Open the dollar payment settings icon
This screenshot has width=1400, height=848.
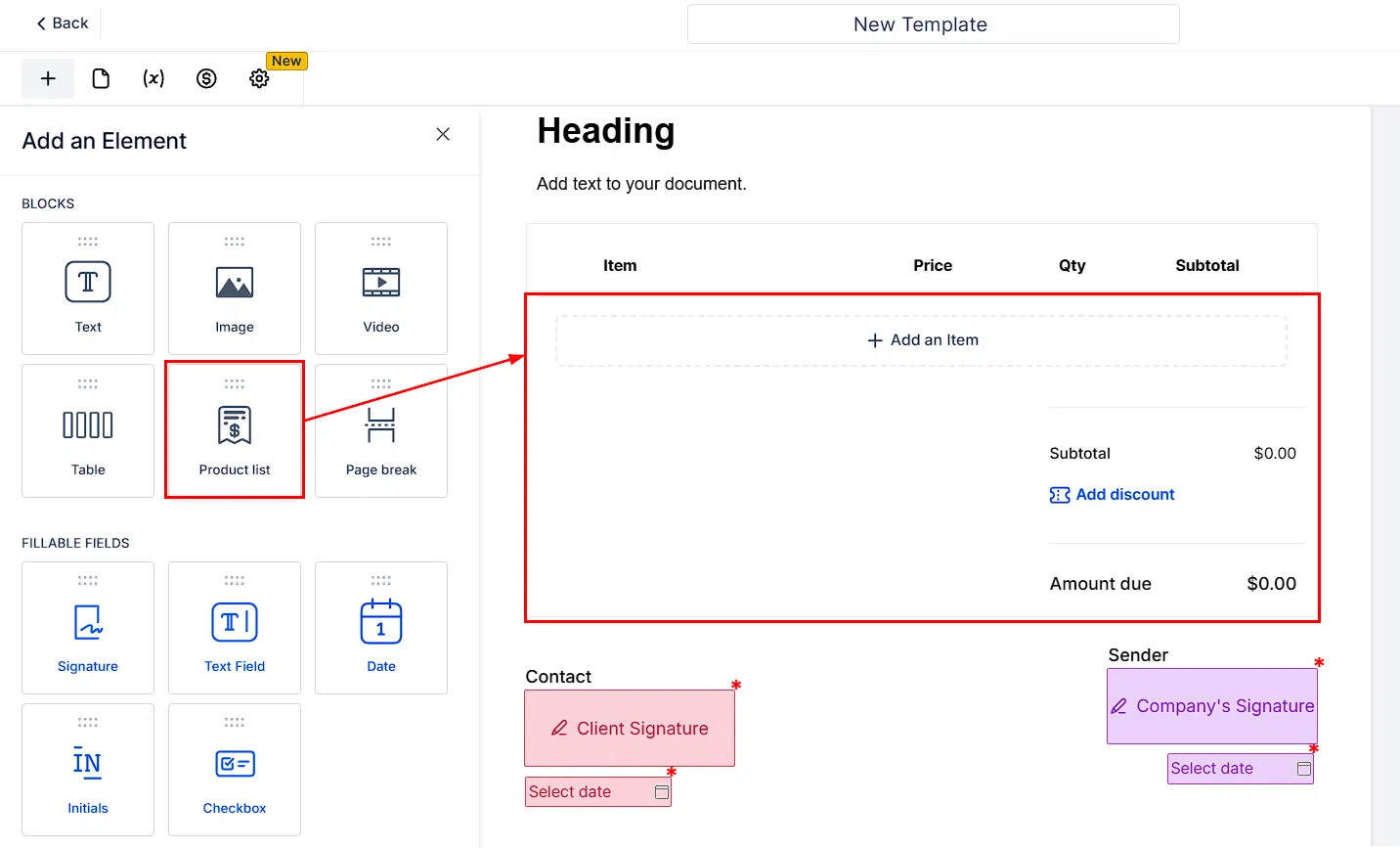206,78
